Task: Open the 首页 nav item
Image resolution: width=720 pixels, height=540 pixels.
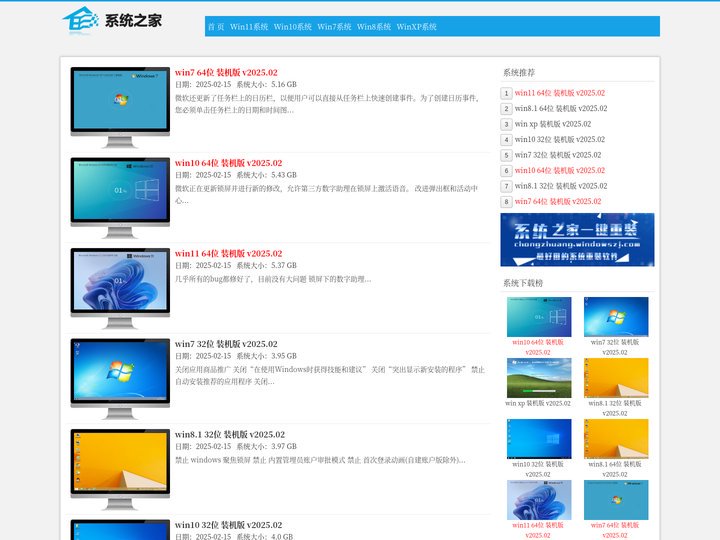Action: tap(216, 27)
